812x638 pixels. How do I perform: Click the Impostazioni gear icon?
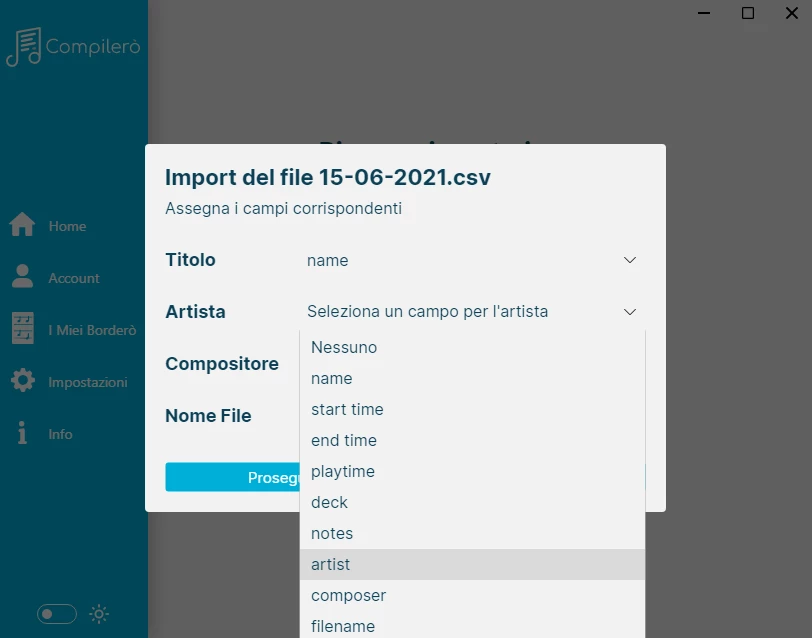click(23, 381)
